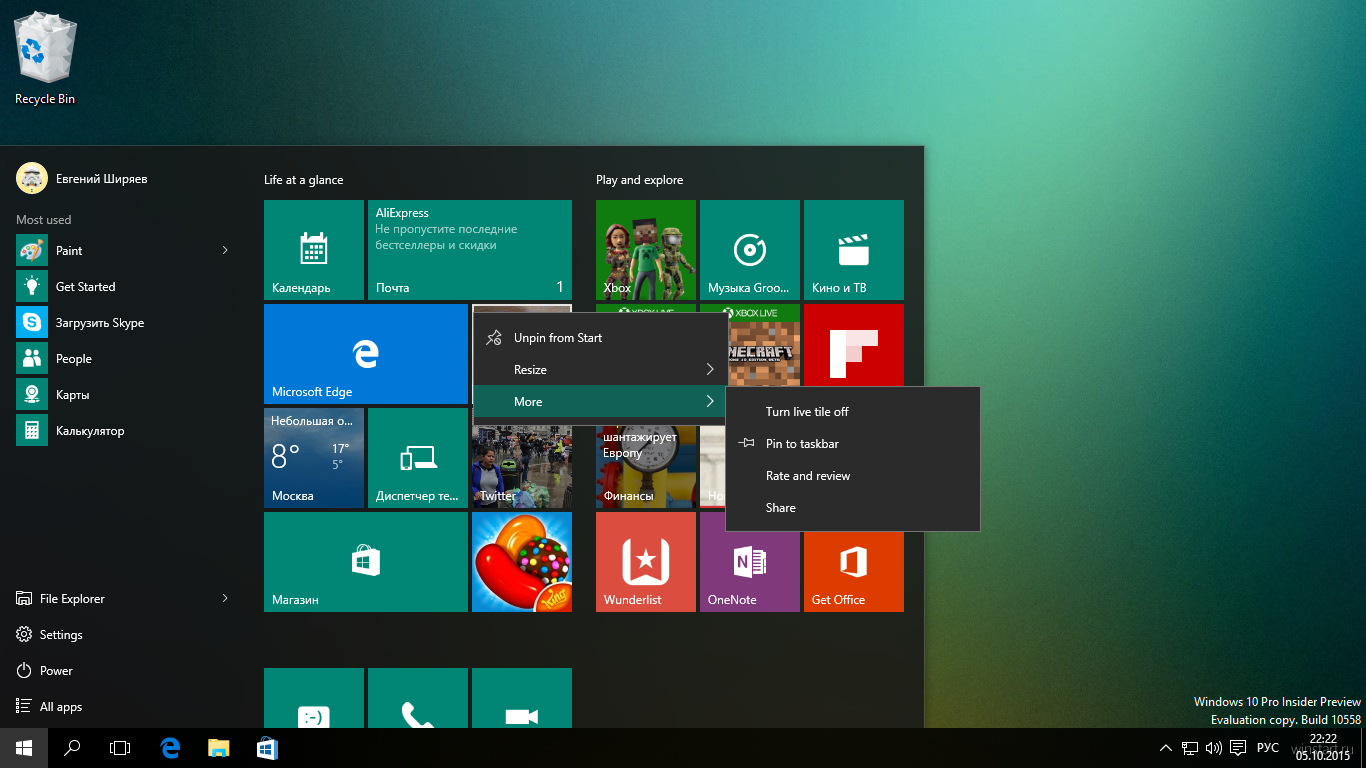Open Action Center notifications icon

point(1238,748)
